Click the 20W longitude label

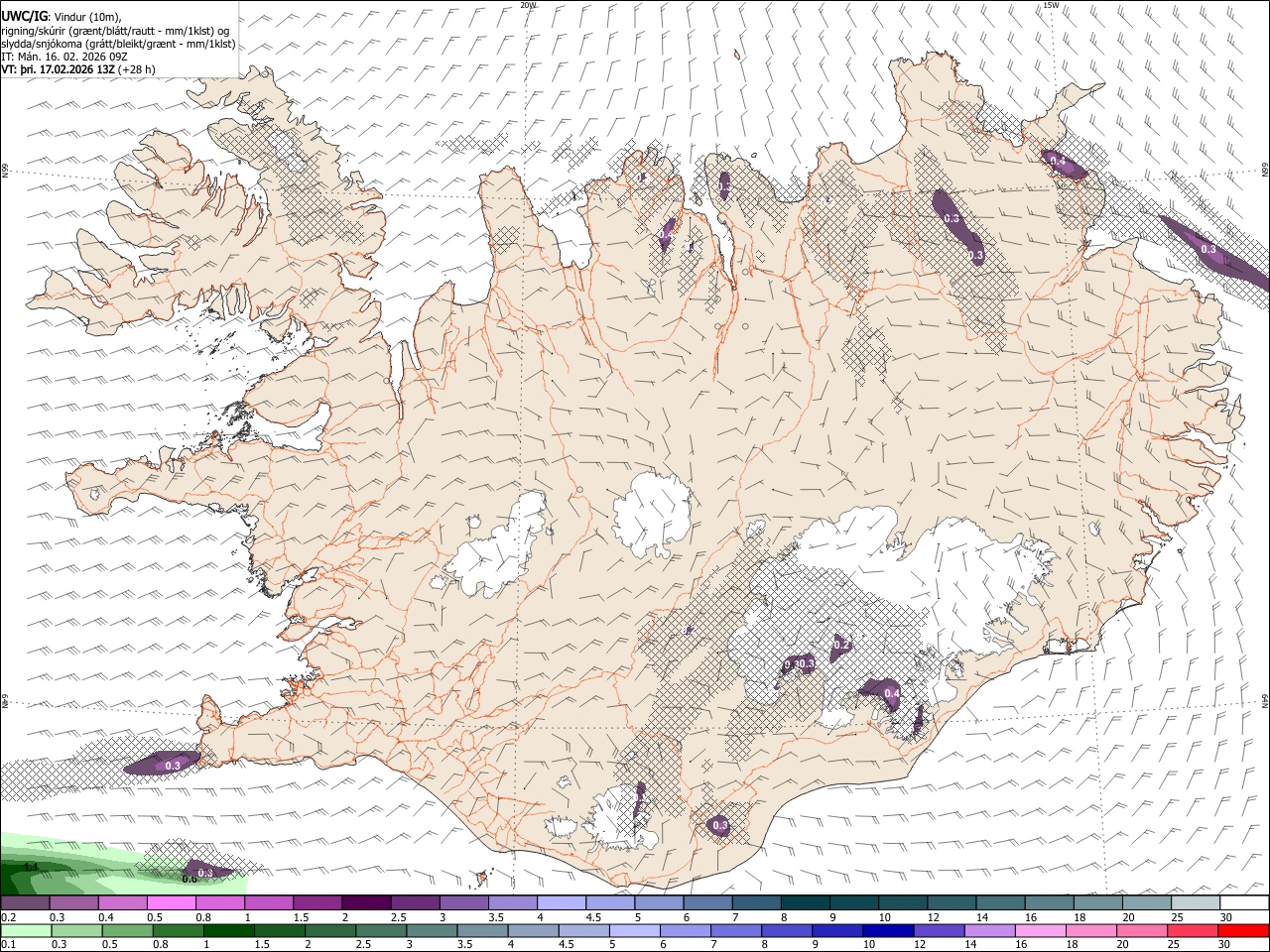point(528,5)
